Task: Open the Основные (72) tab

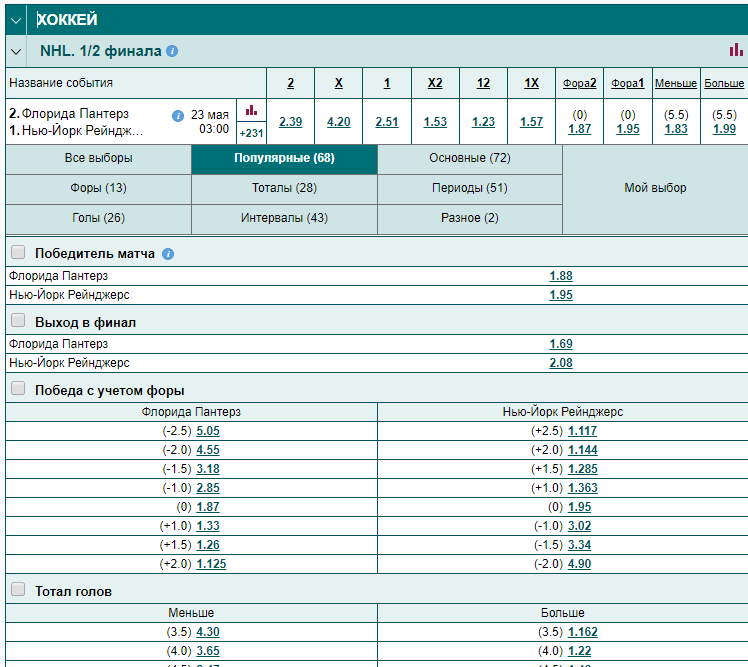Action: click(x=470, y=158)
